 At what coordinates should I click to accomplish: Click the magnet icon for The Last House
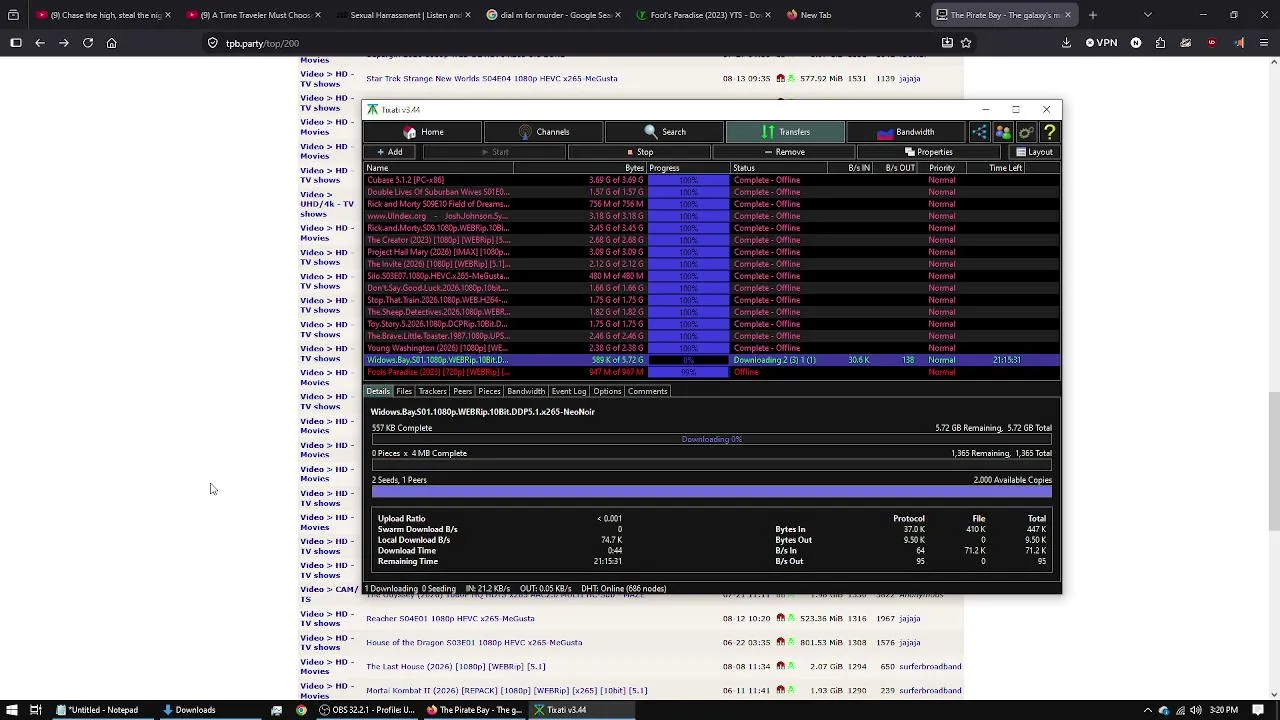[780, 666]
